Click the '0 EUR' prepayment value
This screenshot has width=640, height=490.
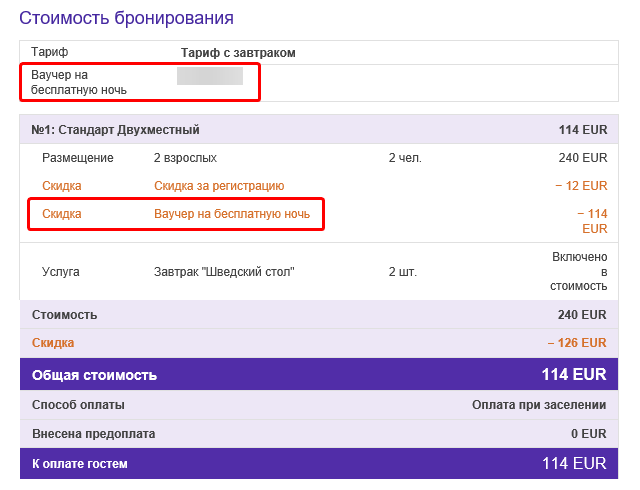click(589, 434)
